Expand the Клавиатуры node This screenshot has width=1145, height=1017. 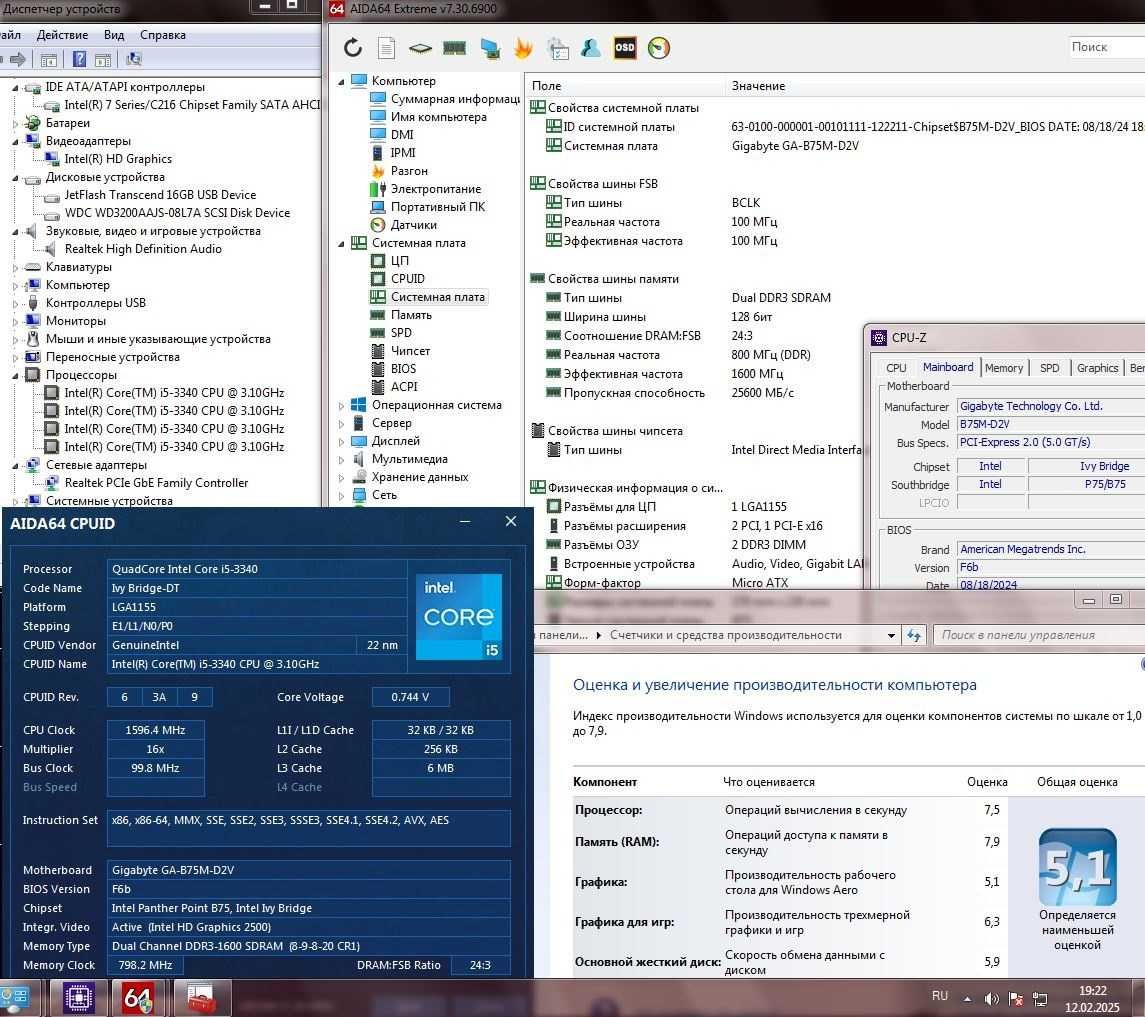point(15,267)
